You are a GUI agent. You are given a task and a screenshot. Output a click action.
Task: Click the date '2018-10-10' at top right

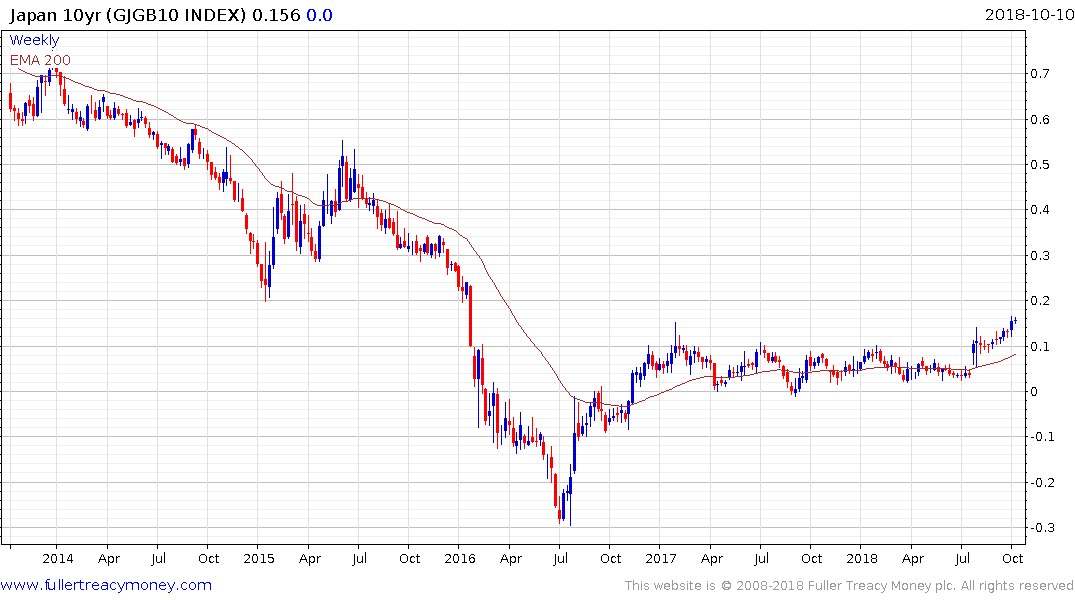click(1030, 14)
